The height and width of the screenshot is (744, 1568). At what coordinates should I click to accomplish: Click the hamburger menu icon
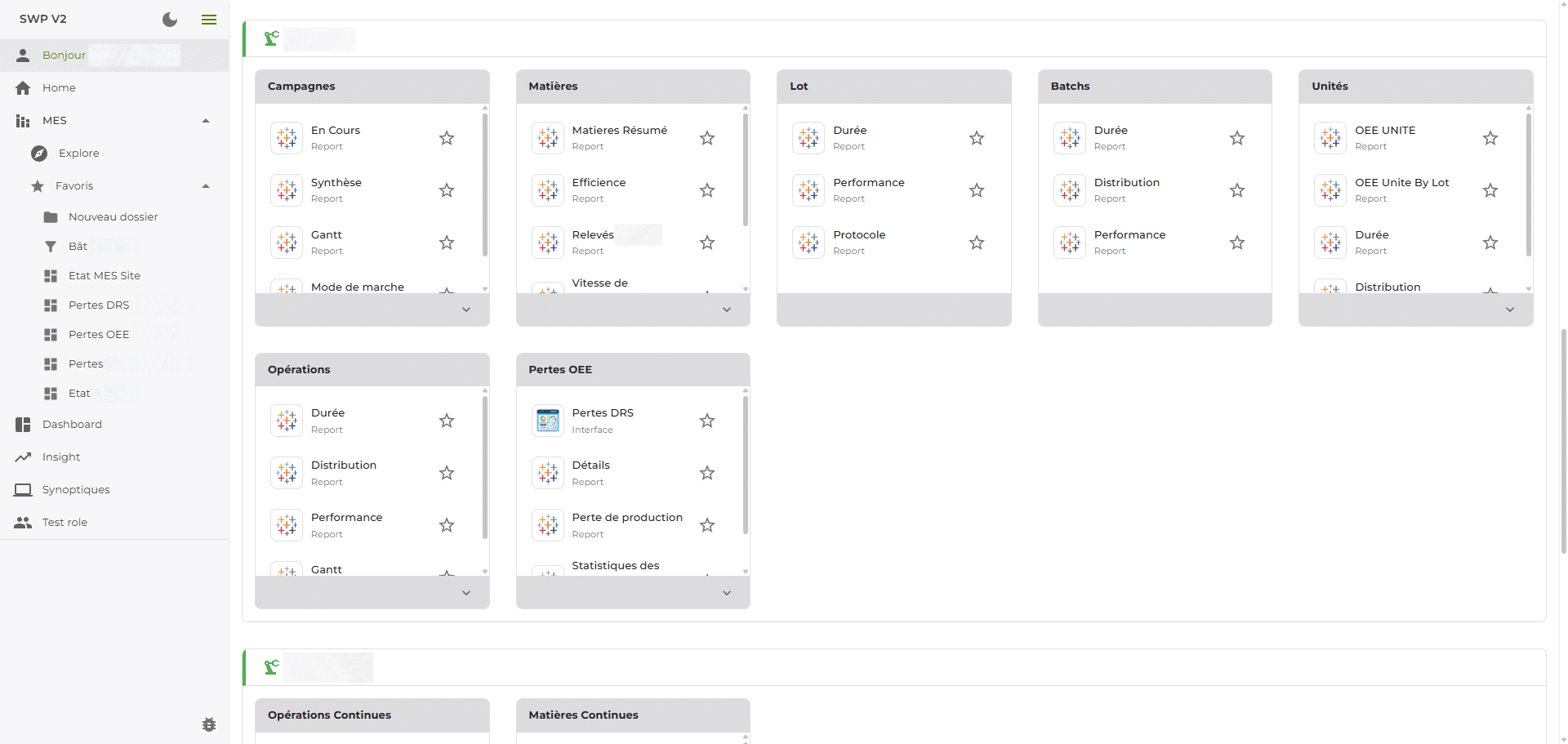209,20
